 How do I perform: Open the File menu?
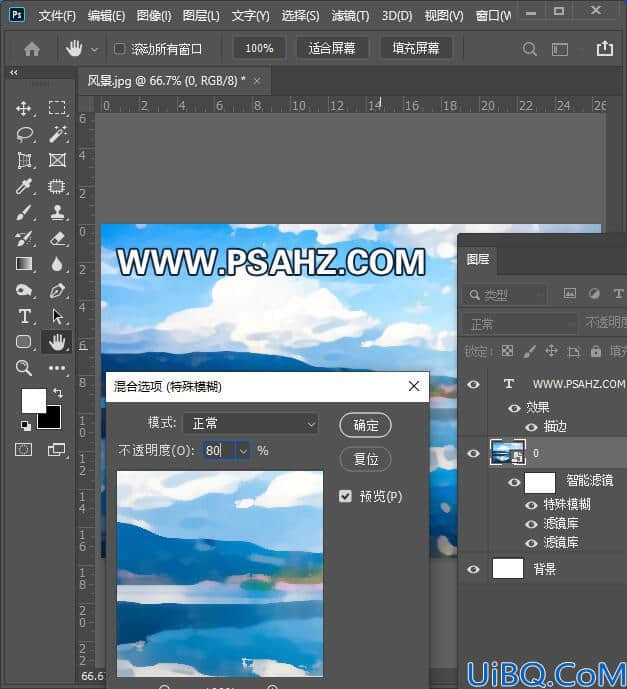tap(57, 17)
